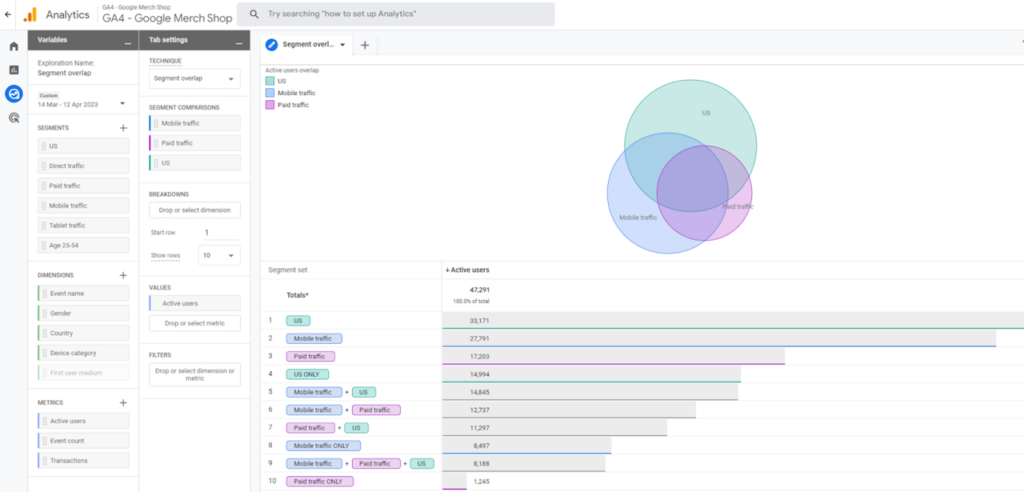
Task: Select the Gender dimension
Action: (83, 314)
